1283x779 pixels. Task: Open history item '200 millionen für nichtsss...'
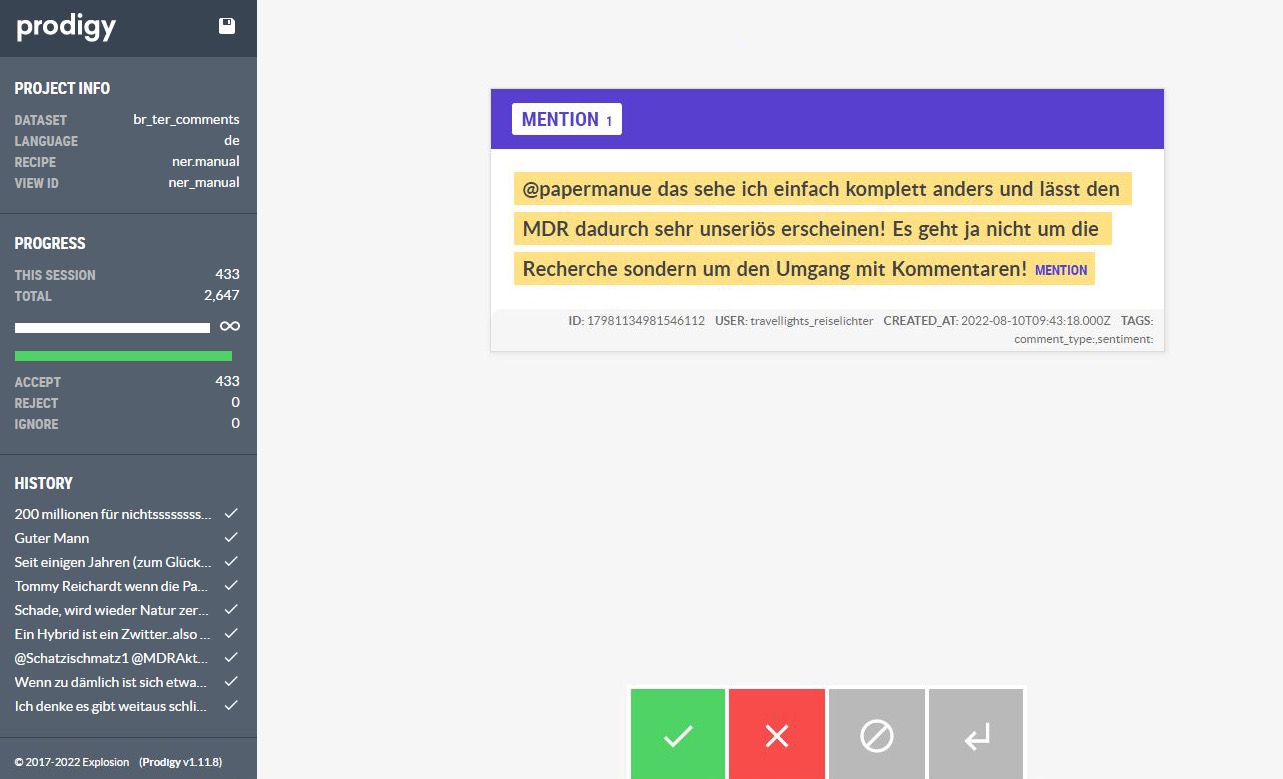point(113,514)
